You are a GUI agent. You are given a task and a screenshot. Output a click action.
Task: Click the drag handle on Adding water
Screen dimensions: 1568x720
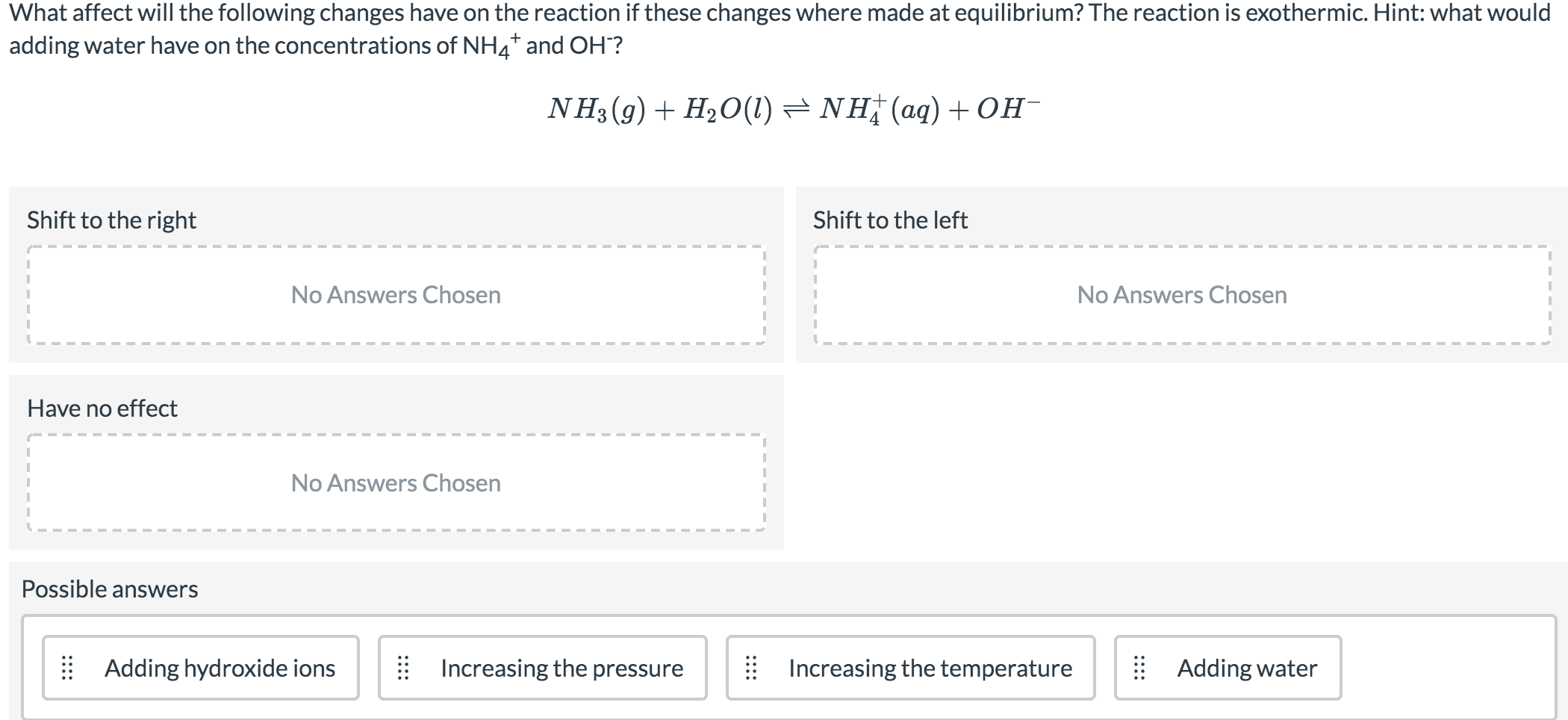(1140, 668)
